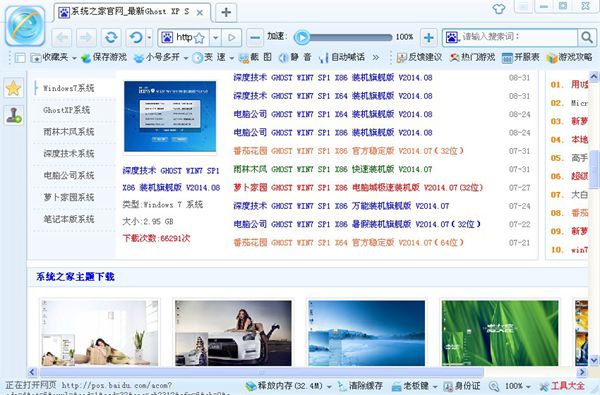Open 开服表 toolbar item
Screen dimensions: 600x395
pyautogui.click(x=520, y=57)
